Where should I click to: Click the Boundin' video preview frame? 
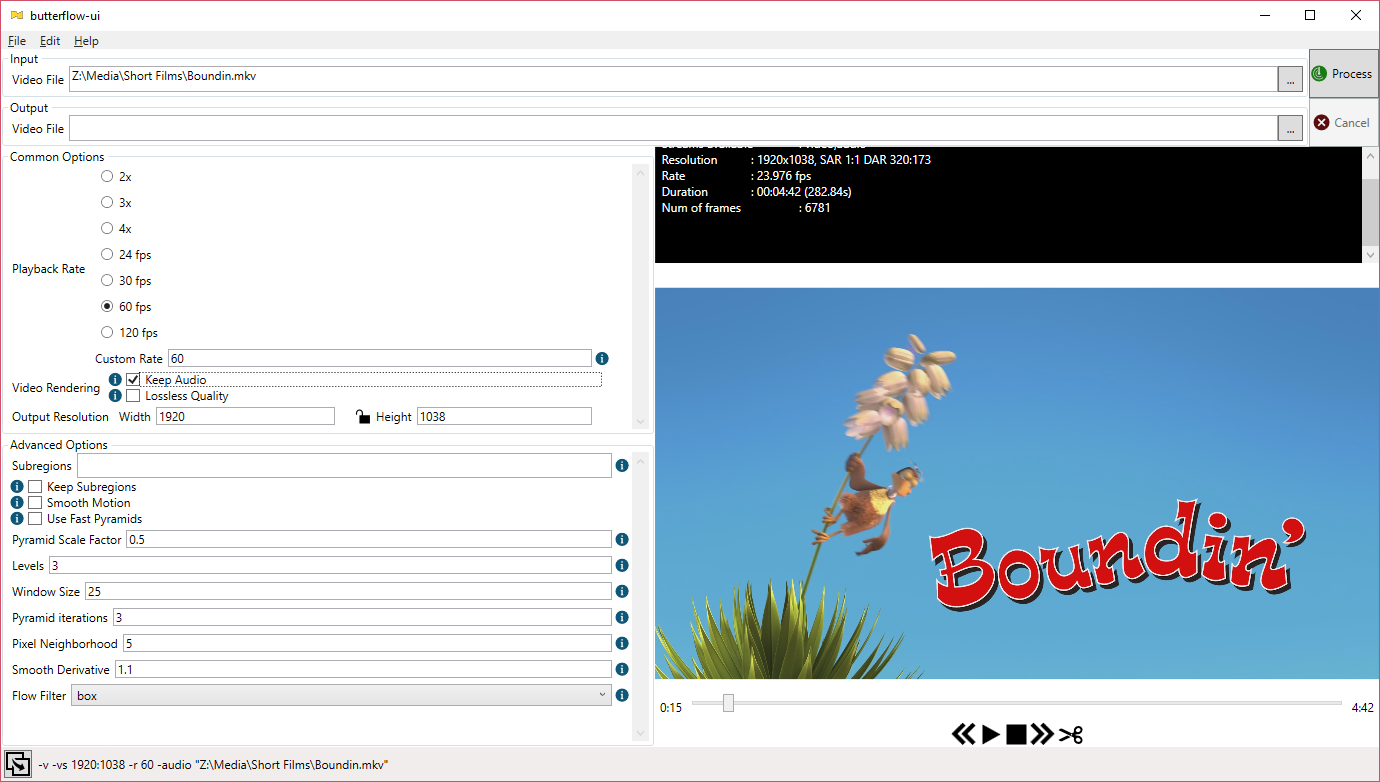pyautogui.click(x=1017, y=483)
